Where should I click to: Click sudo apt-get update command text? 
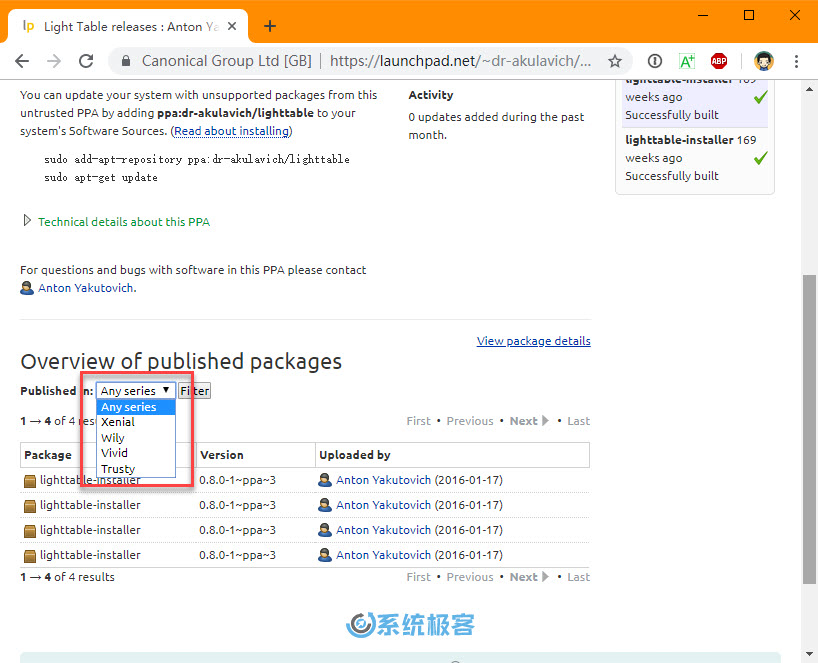(101, 177)
